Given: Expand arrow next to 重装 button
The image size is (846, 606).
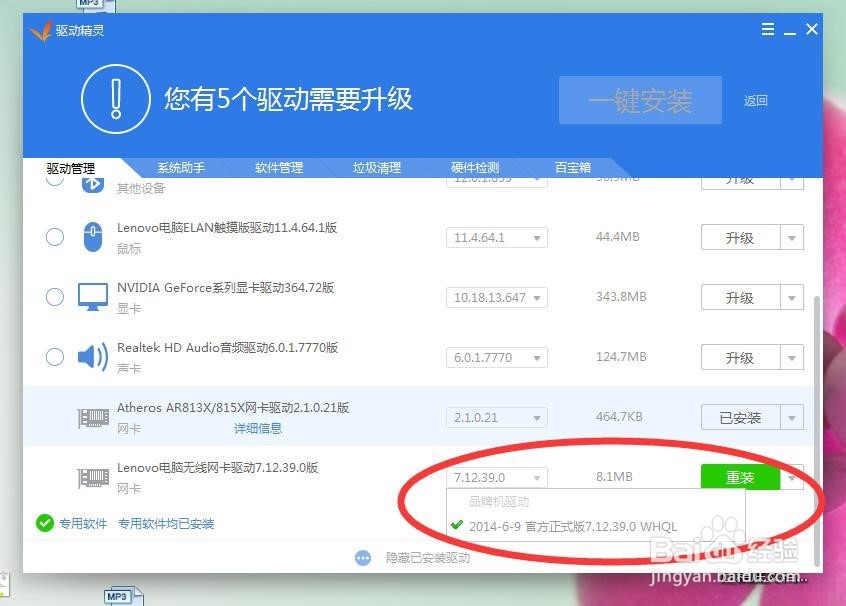Looking at the screenshot, I should pyautogui.click(x=792, y=478).
